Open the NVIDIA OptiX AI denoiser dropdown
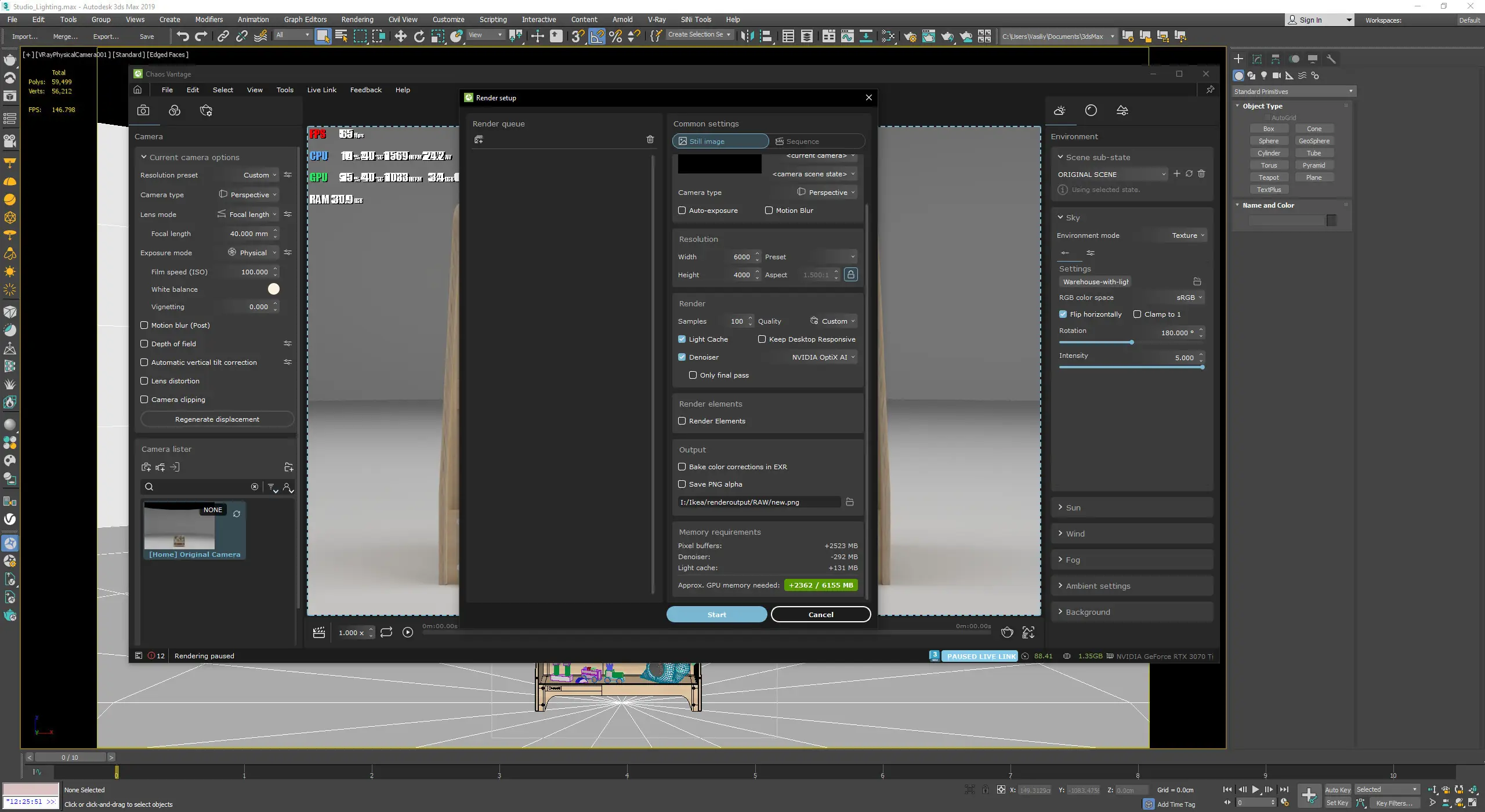 (x=824, y=357)
